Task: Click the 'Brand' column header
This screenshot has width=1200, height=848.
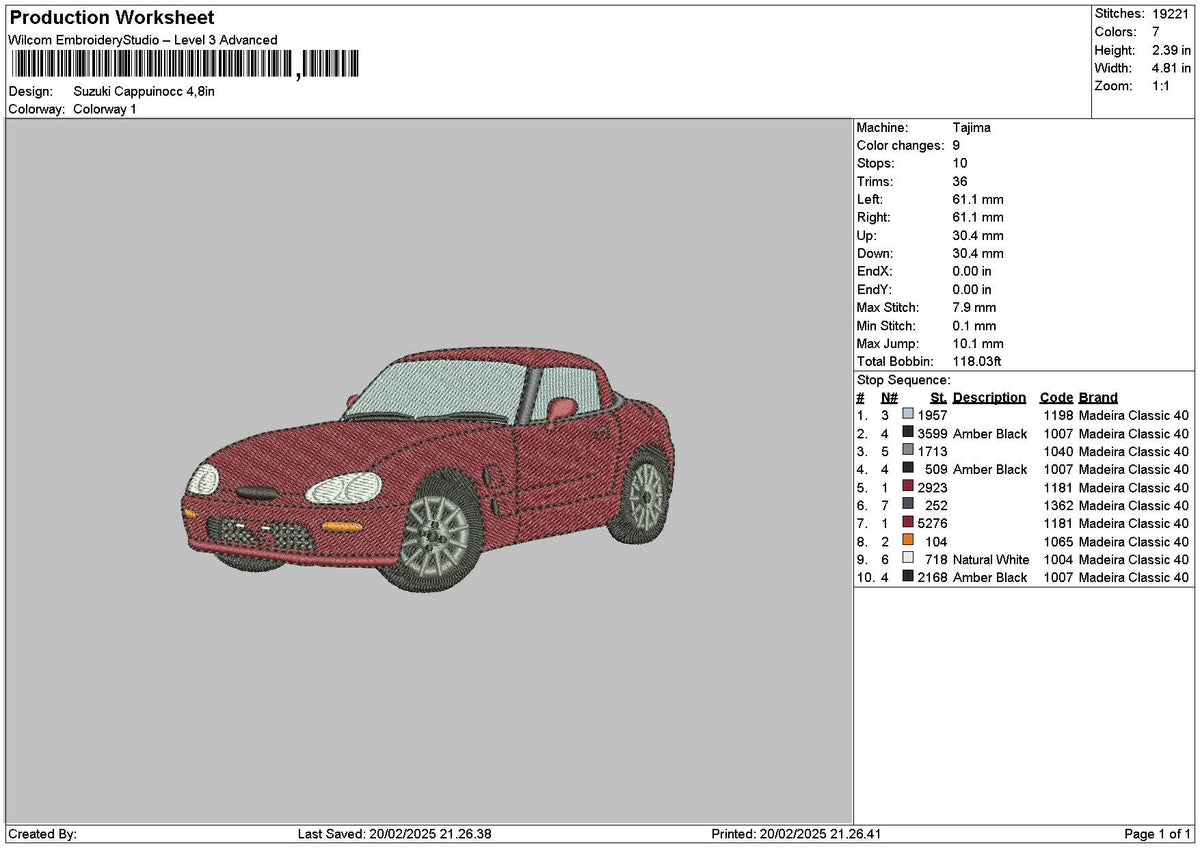Action: point(1098,398)
